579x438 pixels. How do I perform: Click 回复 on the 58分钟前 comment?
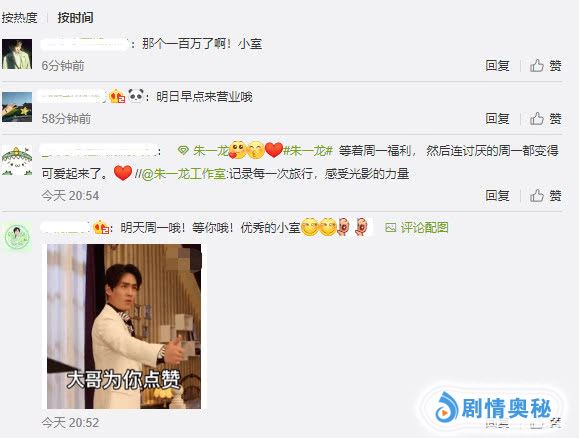click(x=497, y=119)
